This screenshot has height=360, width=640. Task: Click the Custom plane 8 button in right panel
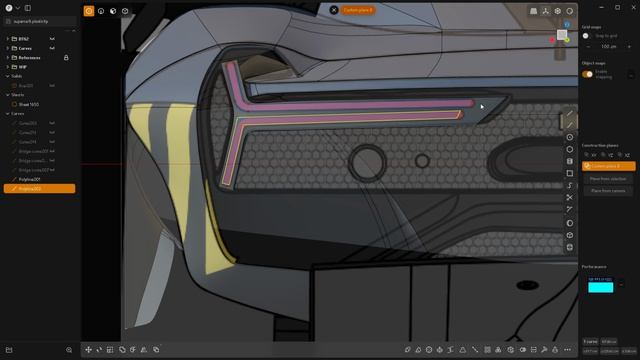(609, 166)
